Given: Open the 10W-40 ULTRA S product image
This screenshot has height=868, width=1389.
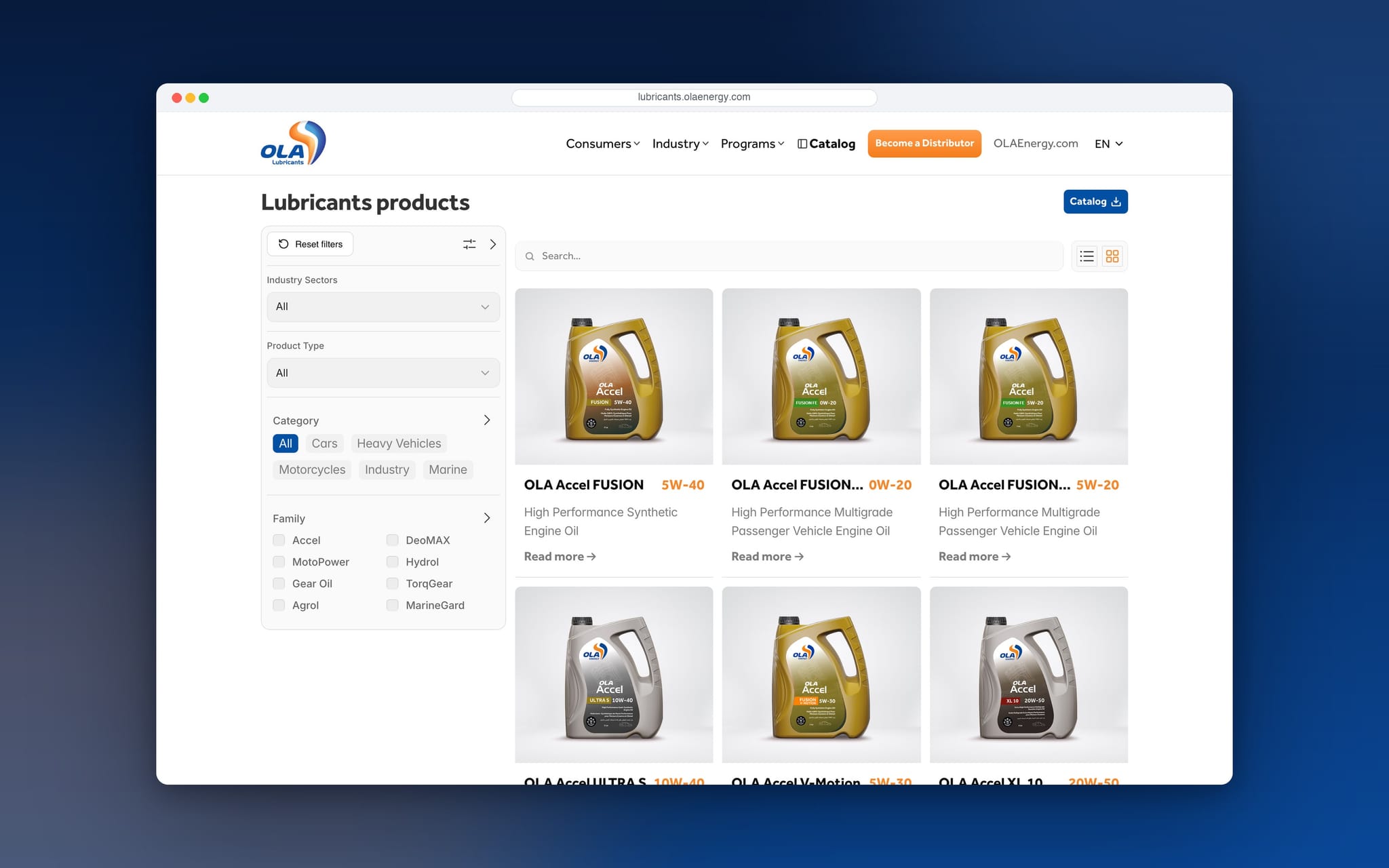Looking at the screenshot, I should [x=614, y=675].
